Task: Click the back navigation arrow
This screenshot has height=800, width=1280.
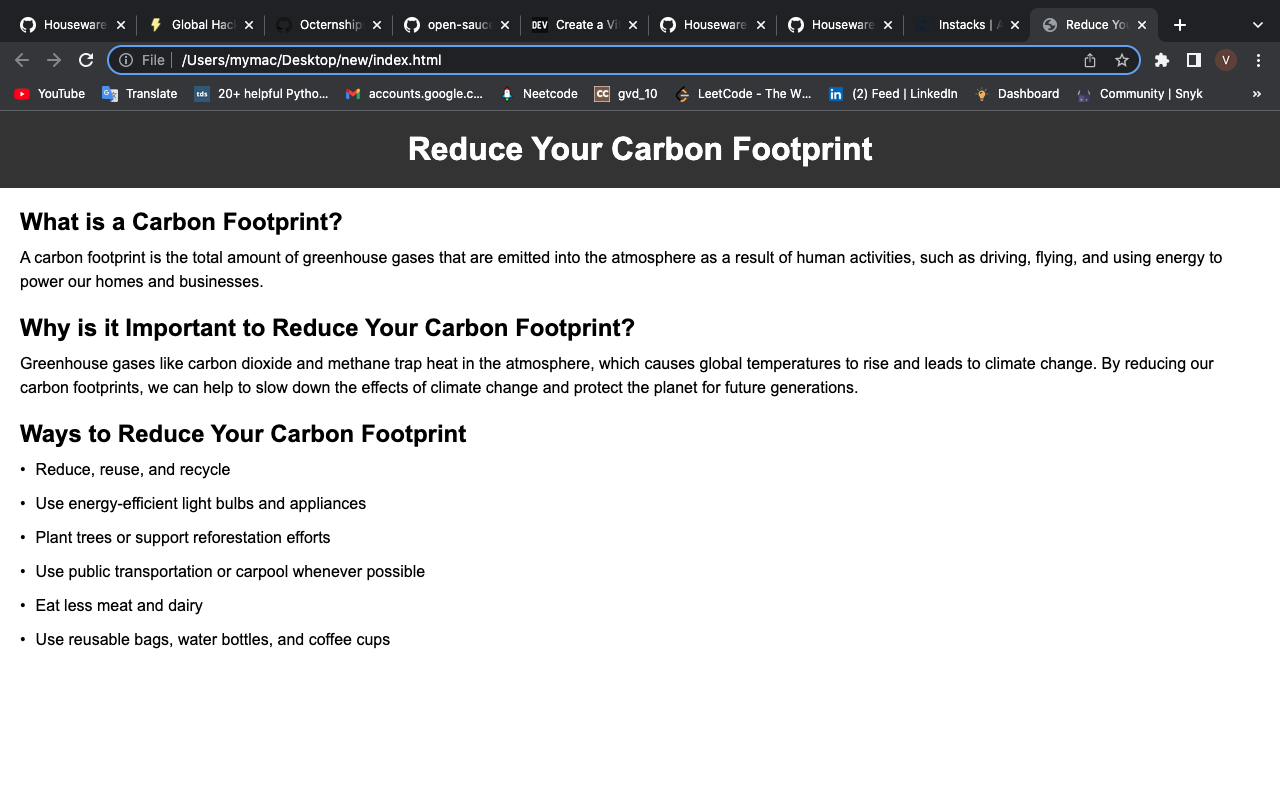Action: point(22,60)
